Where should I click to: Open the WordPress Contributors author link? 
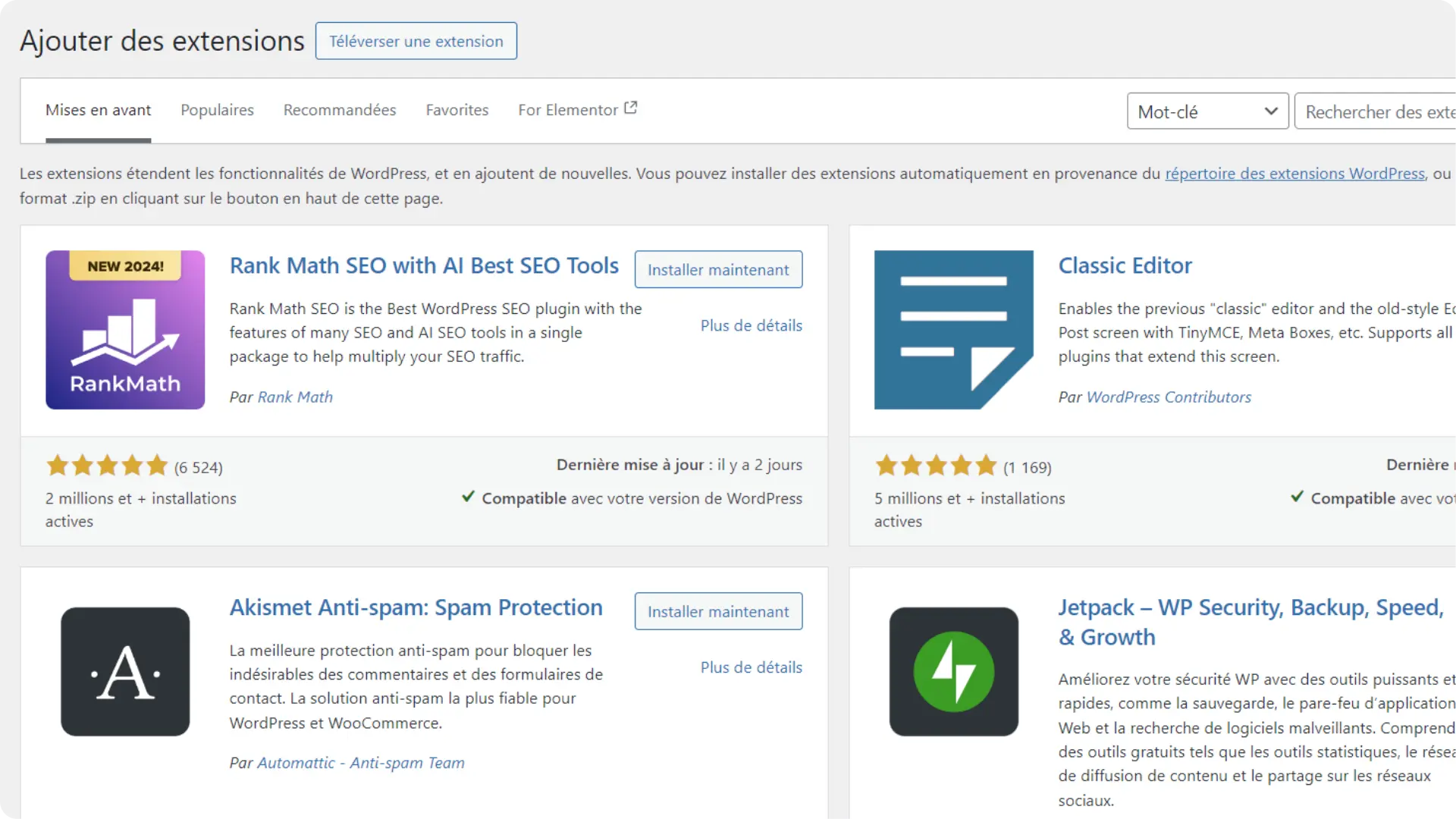coord(1169,397)
